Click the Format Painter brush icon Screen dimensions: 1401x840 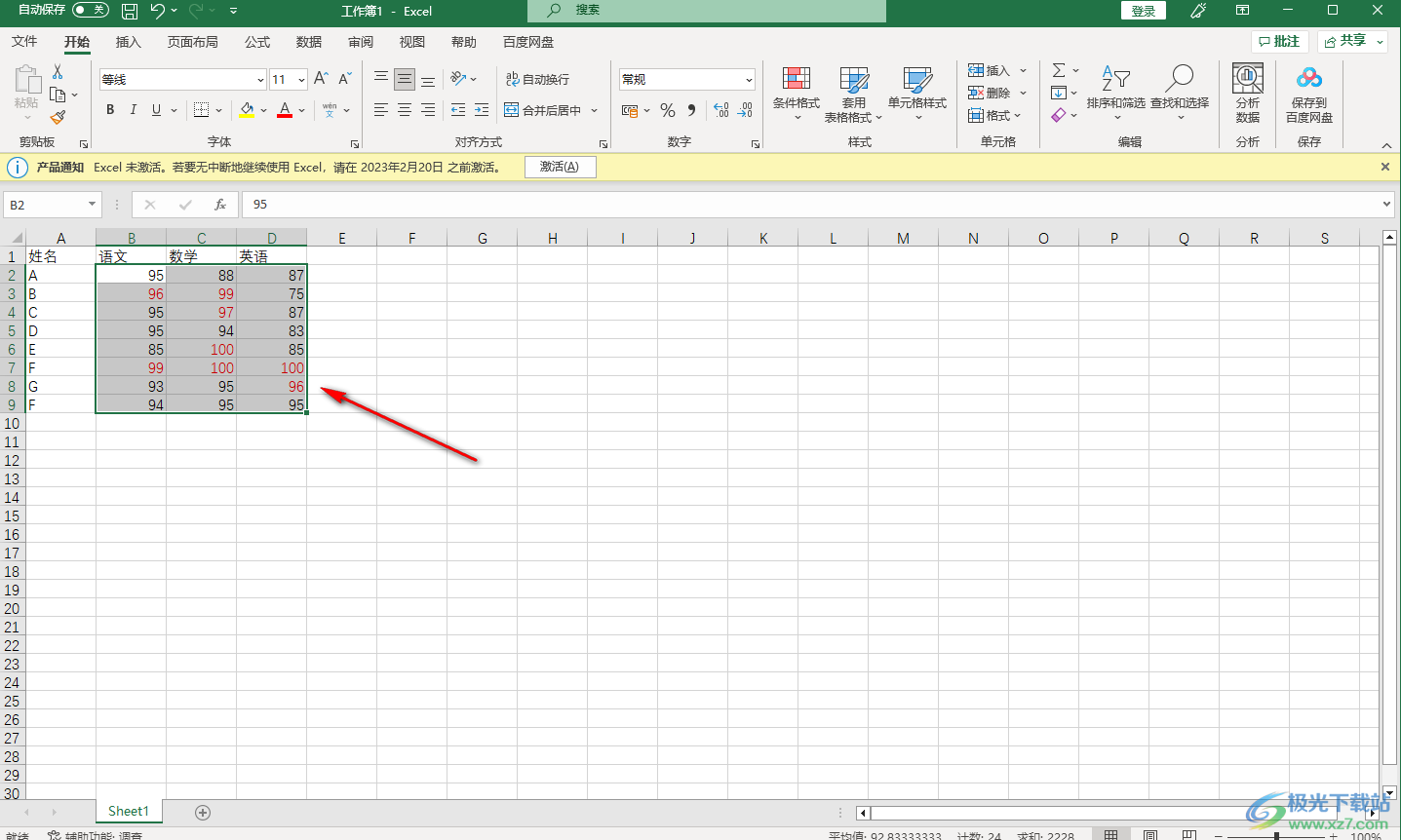click(58, 117)
